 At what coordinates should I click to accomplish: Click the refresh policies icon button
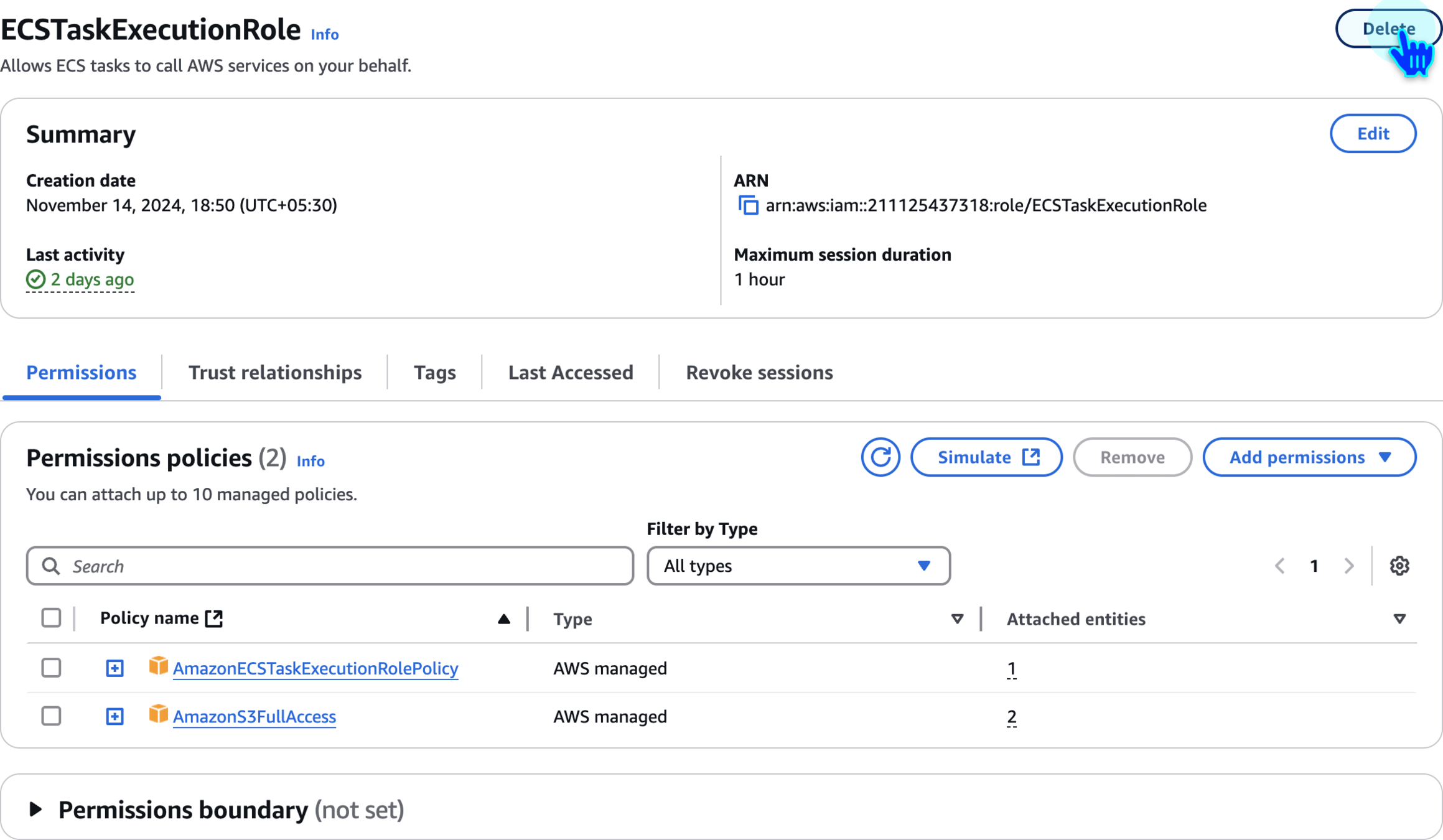(880, 457)
